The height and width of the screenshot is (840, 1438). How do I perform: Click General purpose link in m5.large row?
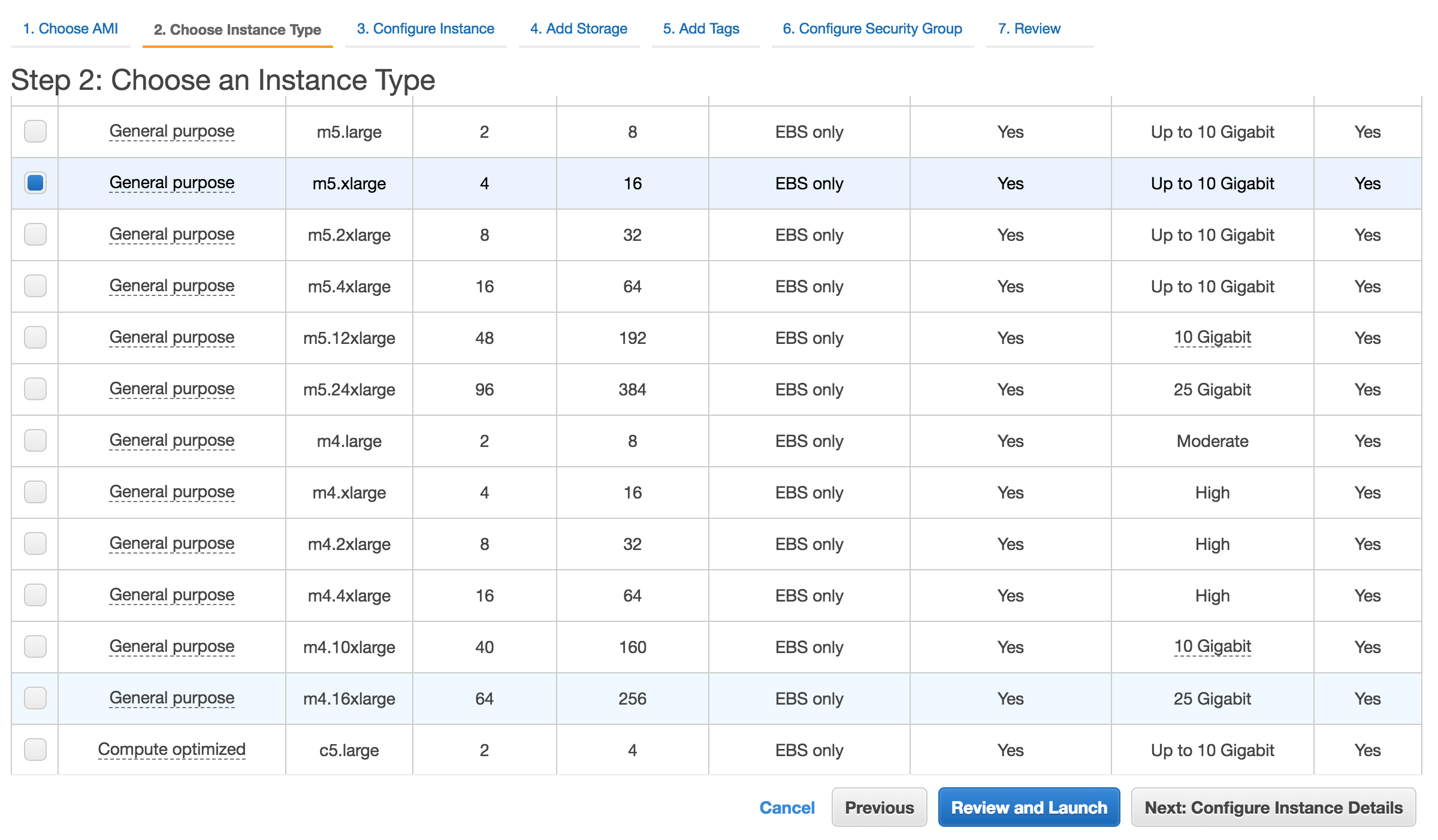pyautogui.click(x=172, y=131)
